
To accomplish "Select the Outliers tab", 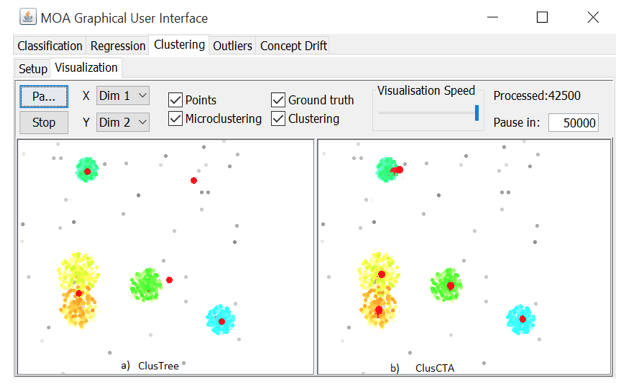I will [232, 46].
